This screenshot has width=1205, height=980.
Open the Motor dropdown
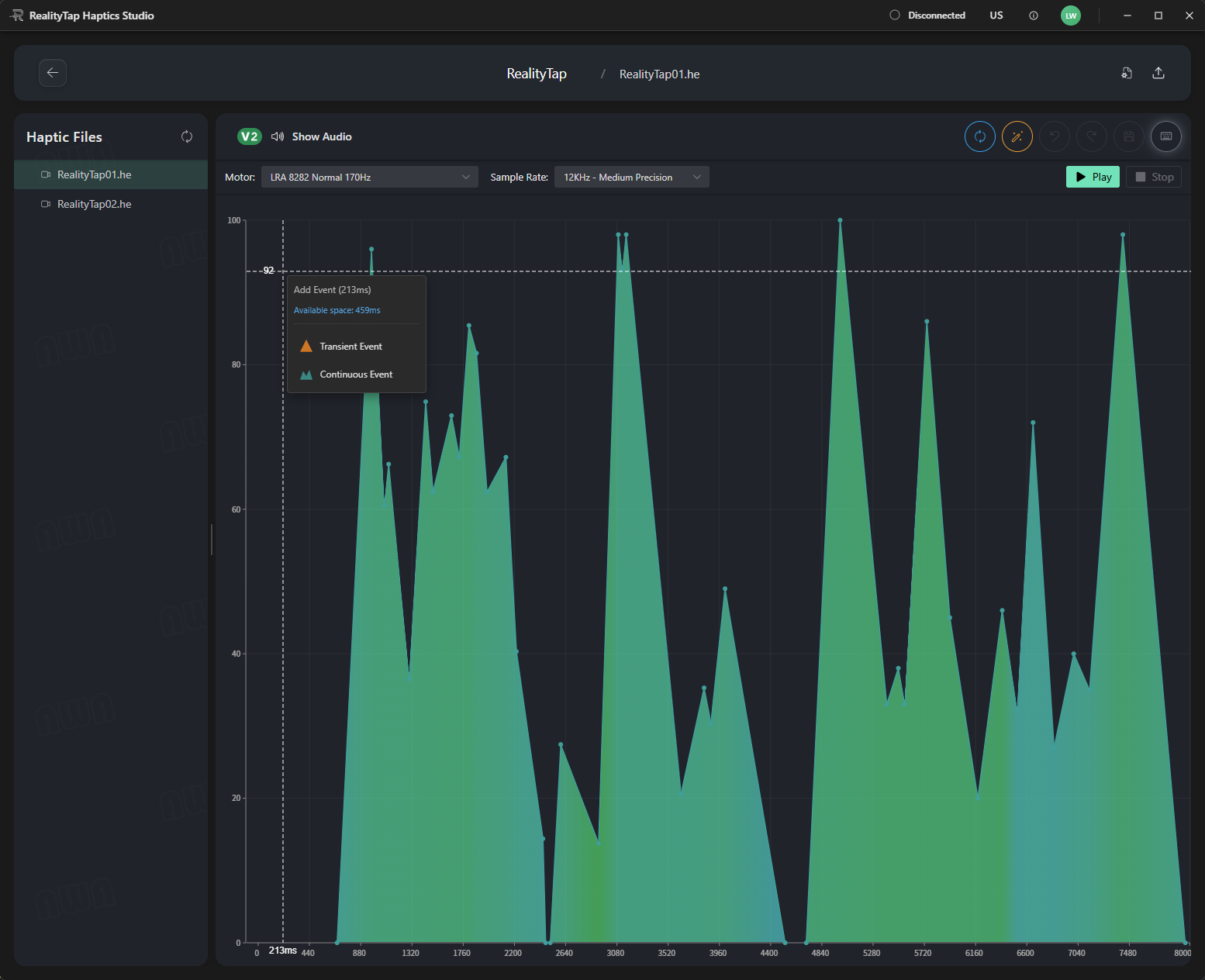click(x=370, y=178)
